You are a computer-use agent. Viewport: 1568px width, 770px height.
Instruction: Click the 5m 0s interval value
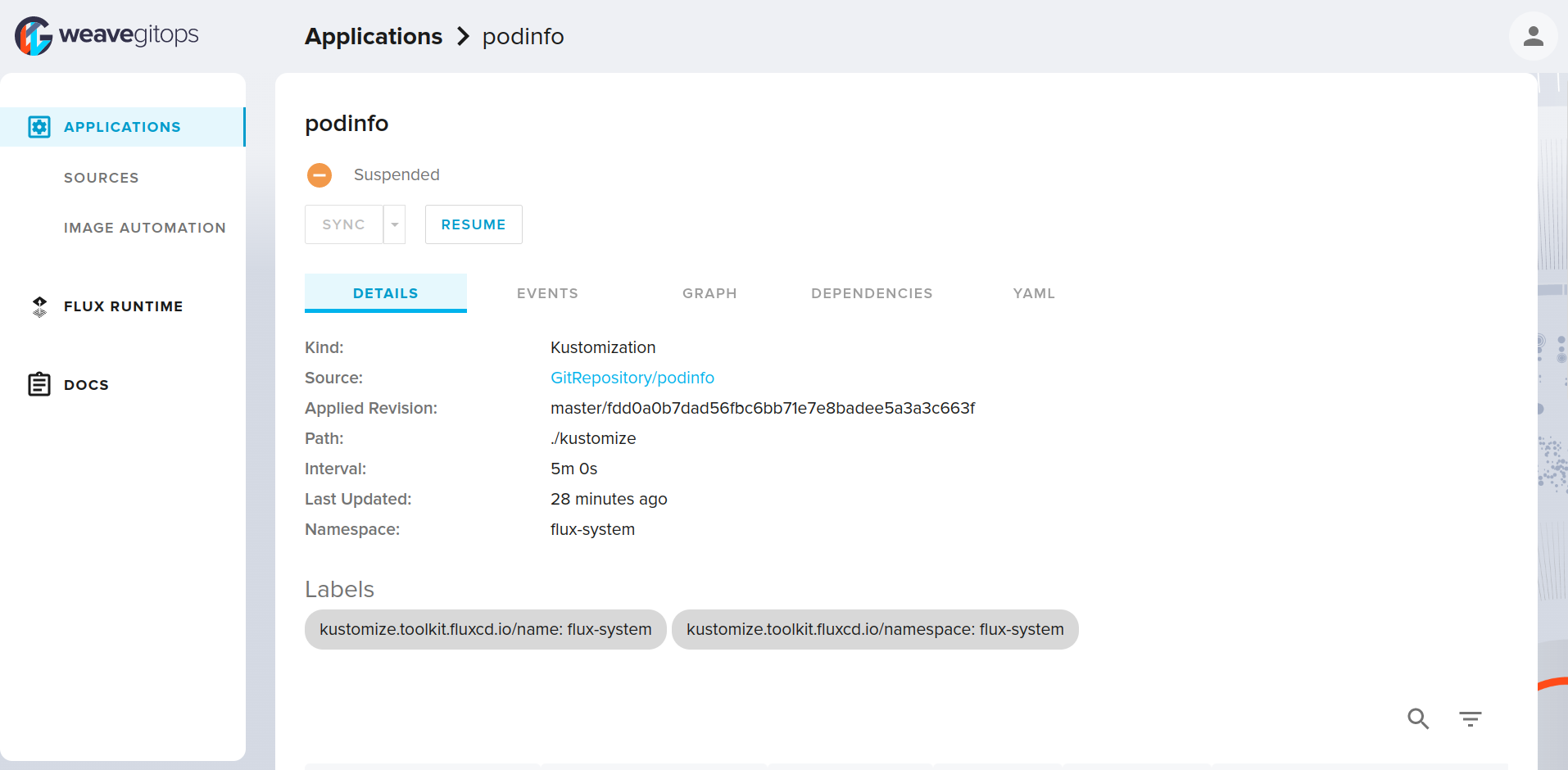[574, 469]
